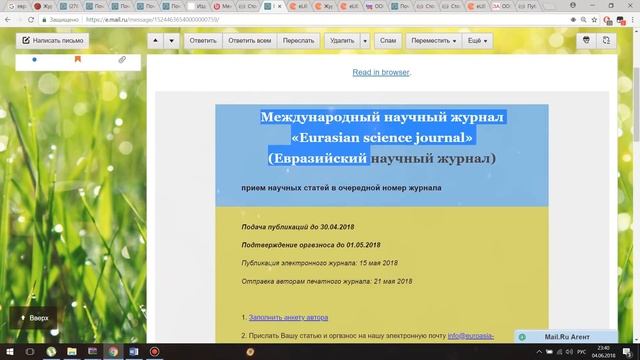Screen dimensions: 640x360
Task: Click the shield icon in mail toolbar
Action: (587, 40)
